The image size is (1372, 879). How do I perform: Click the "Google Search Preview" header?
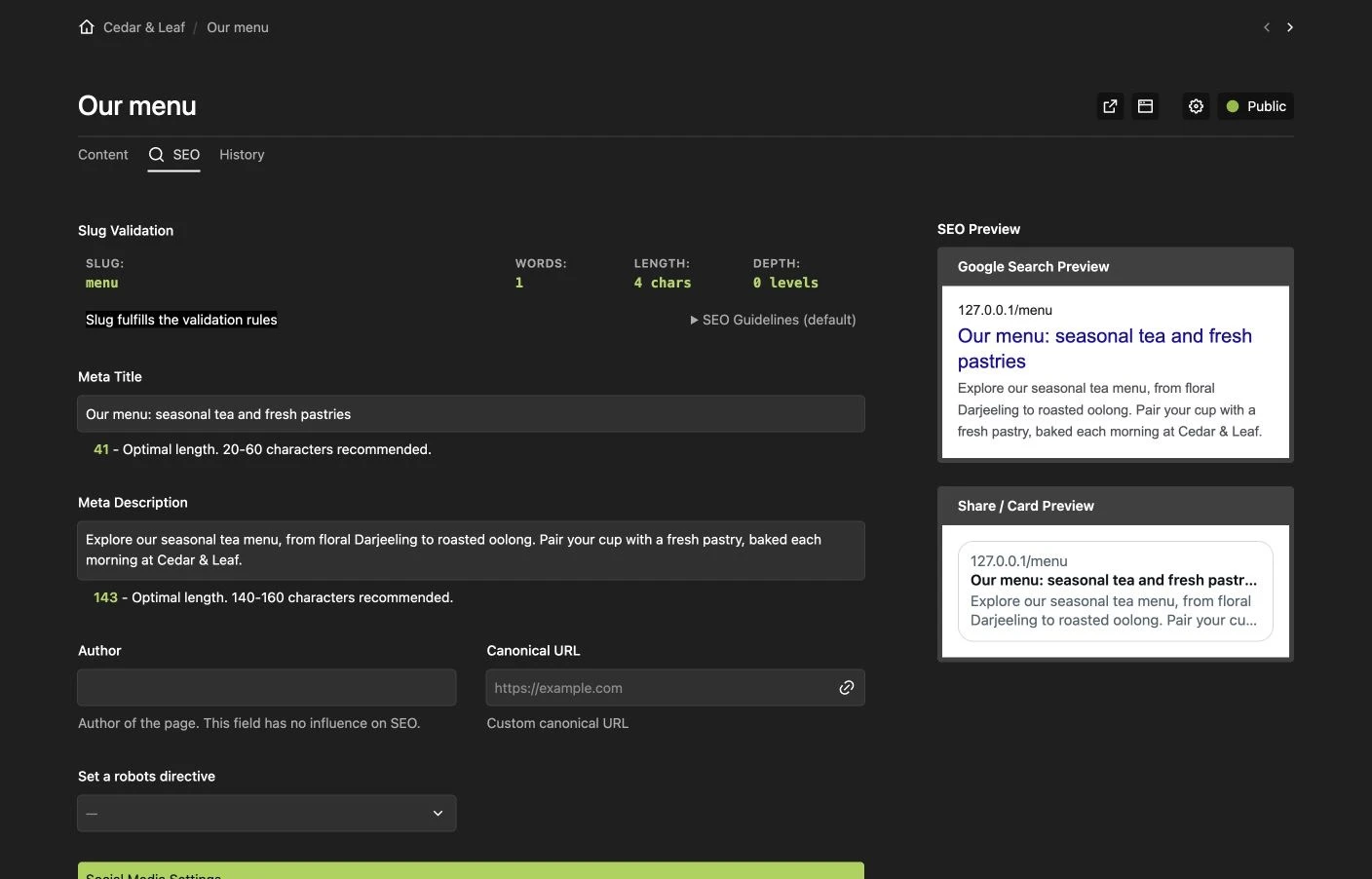1116,267
